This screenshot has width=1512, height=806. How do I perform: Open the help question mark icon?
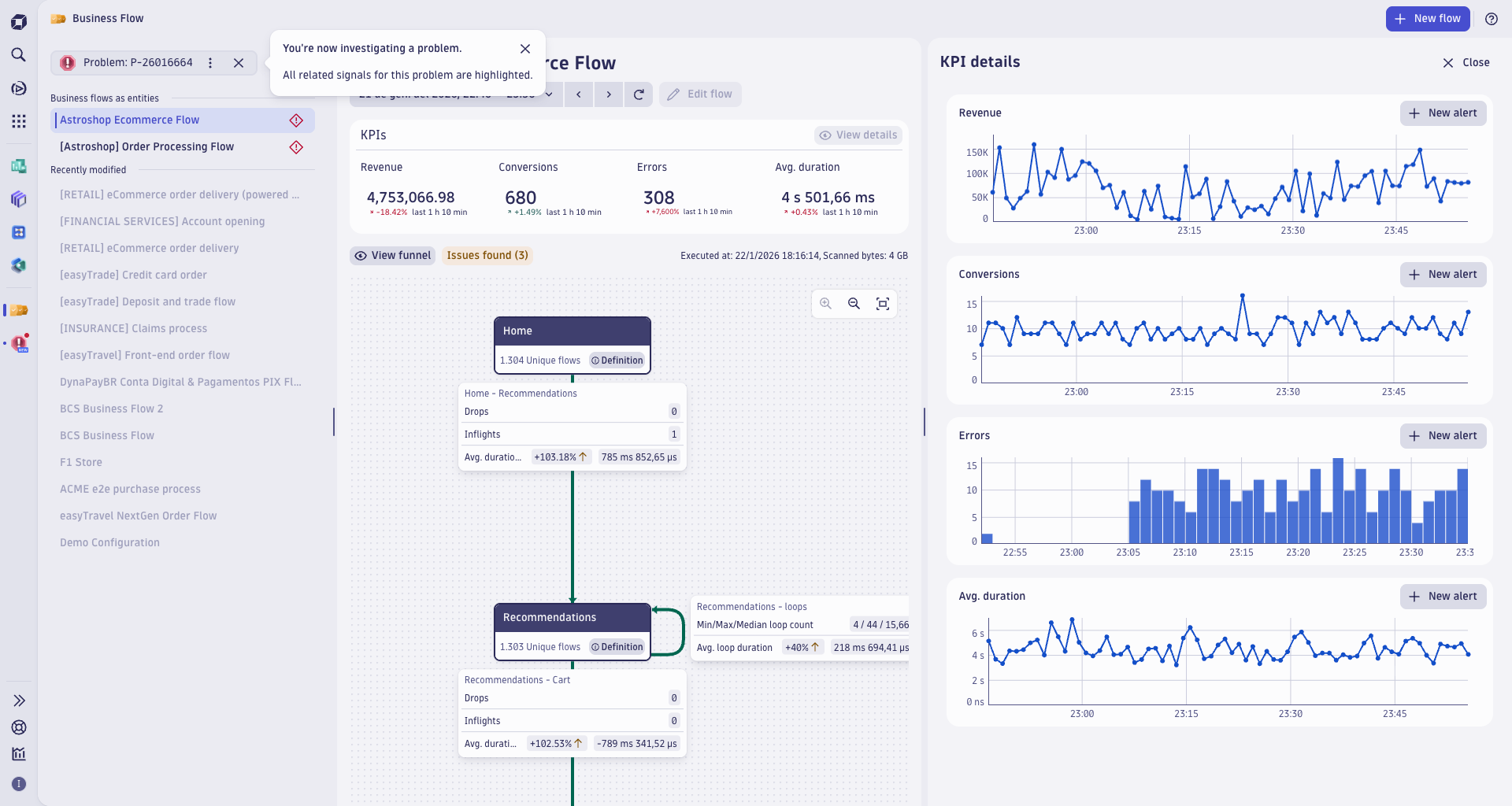pyautogui.click(x=1491, y=19)
